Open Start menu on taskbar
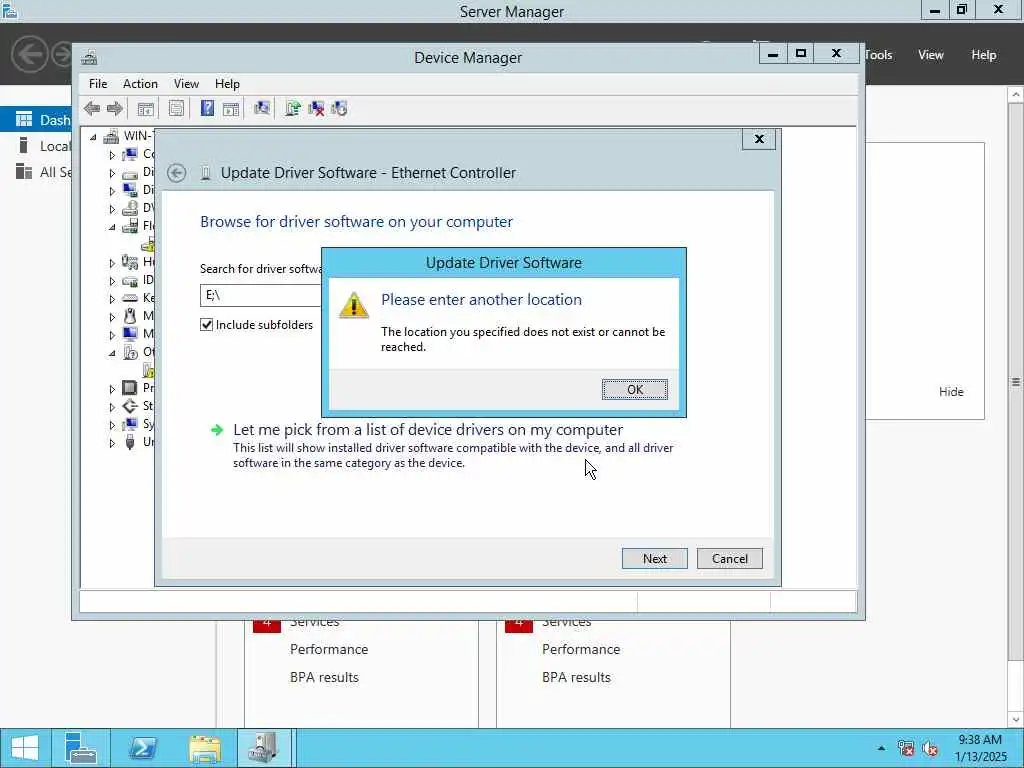This screenshot has width=1024, height=768. click(25, 748)
